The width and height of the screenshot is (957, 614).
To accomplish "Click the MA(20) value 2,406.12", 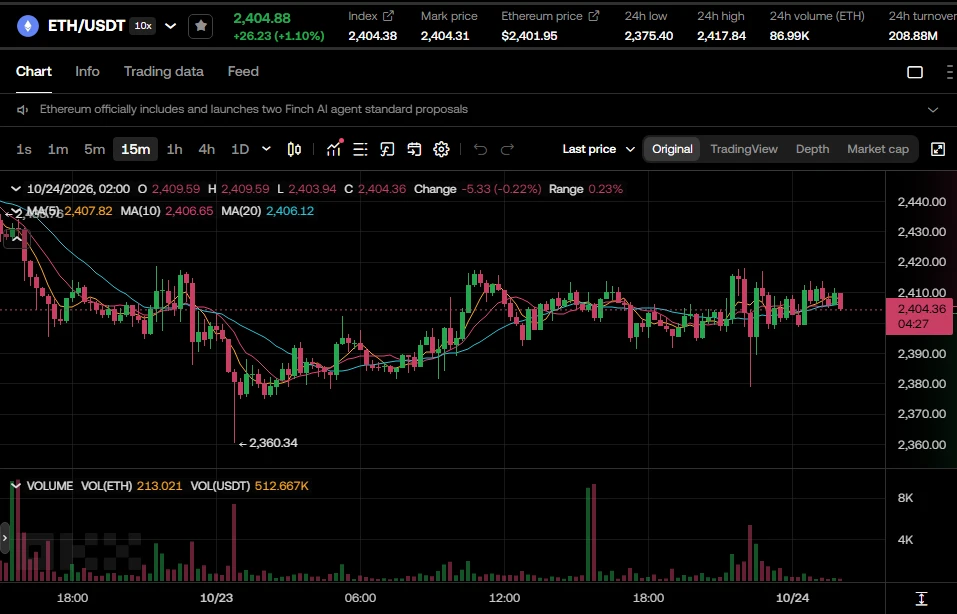I will (290, 211).
